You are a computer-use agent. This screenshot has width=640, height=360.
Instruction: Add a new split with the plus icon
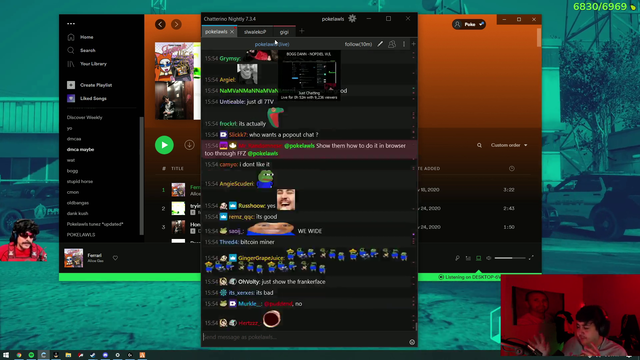click(x=413, y=44)
